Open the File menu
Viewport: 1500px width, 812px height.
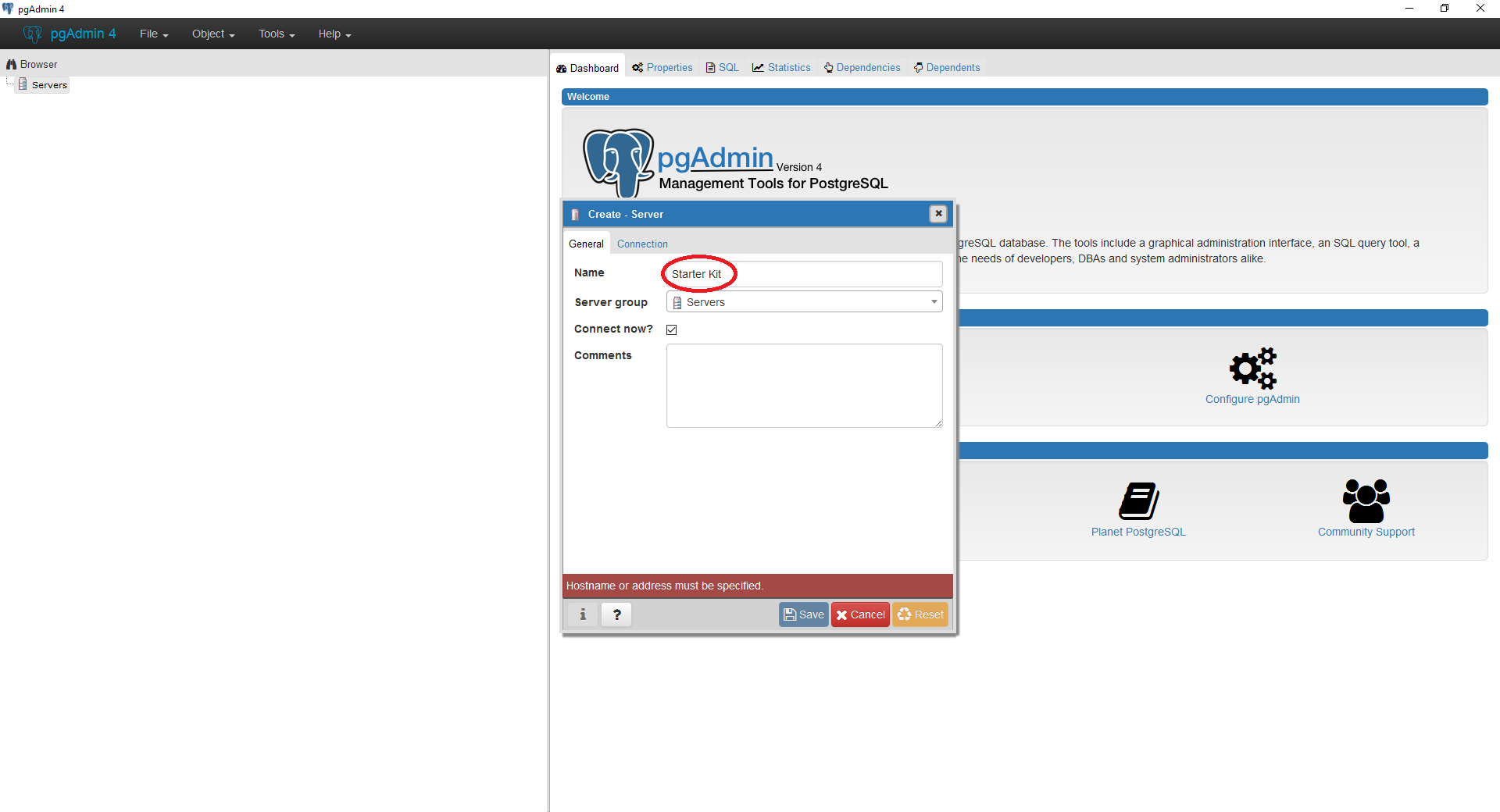coord(154,34)
